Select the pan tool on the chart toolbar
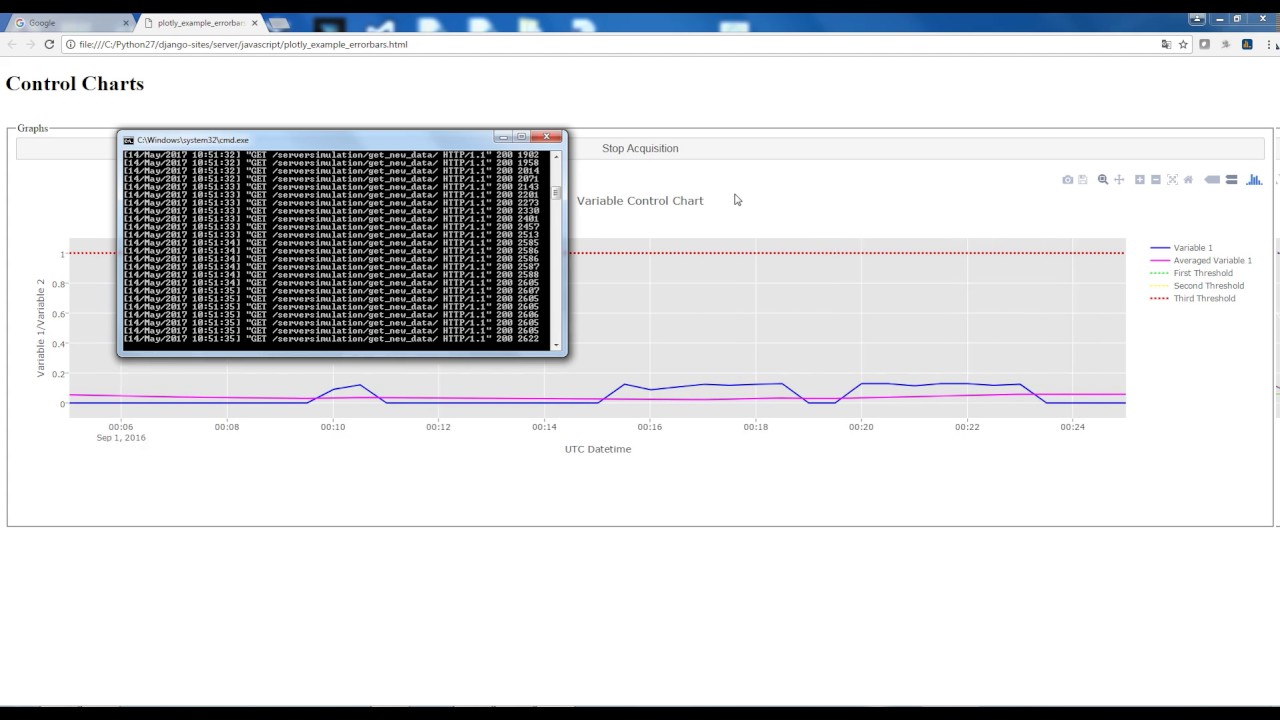Screen dimensions: 1280x720 pos(1118,179)
